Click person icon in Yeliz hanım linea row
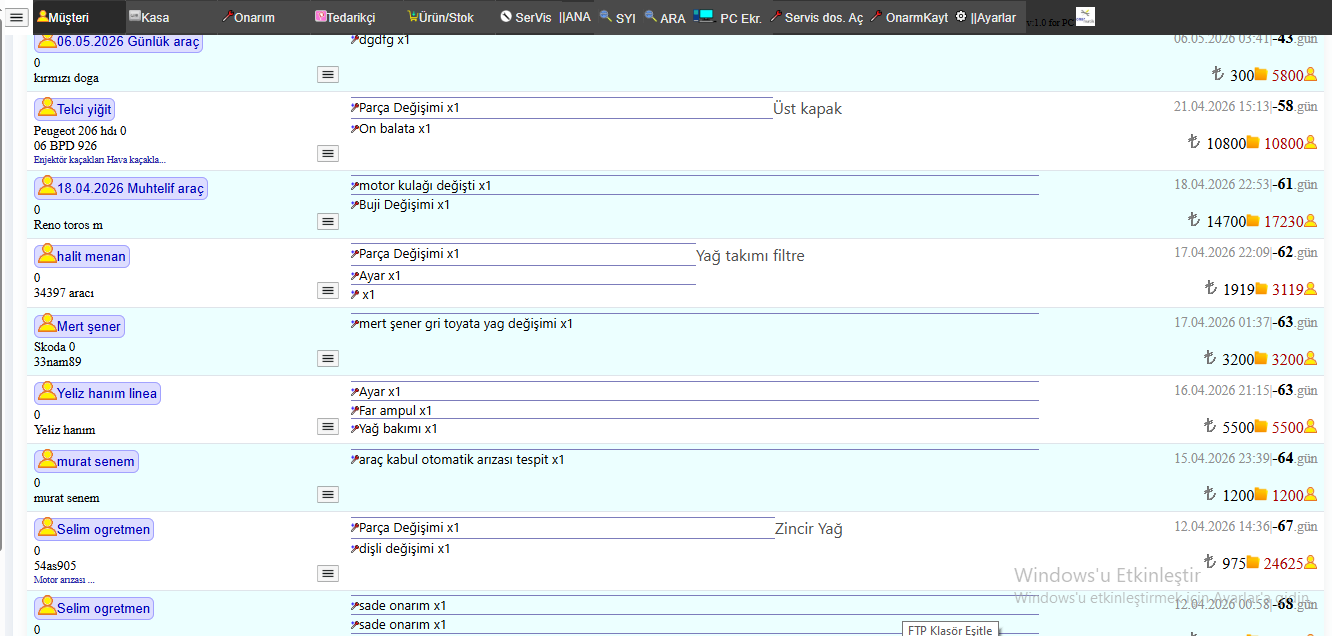The image size is (1332, 636). coord(1311,426)
